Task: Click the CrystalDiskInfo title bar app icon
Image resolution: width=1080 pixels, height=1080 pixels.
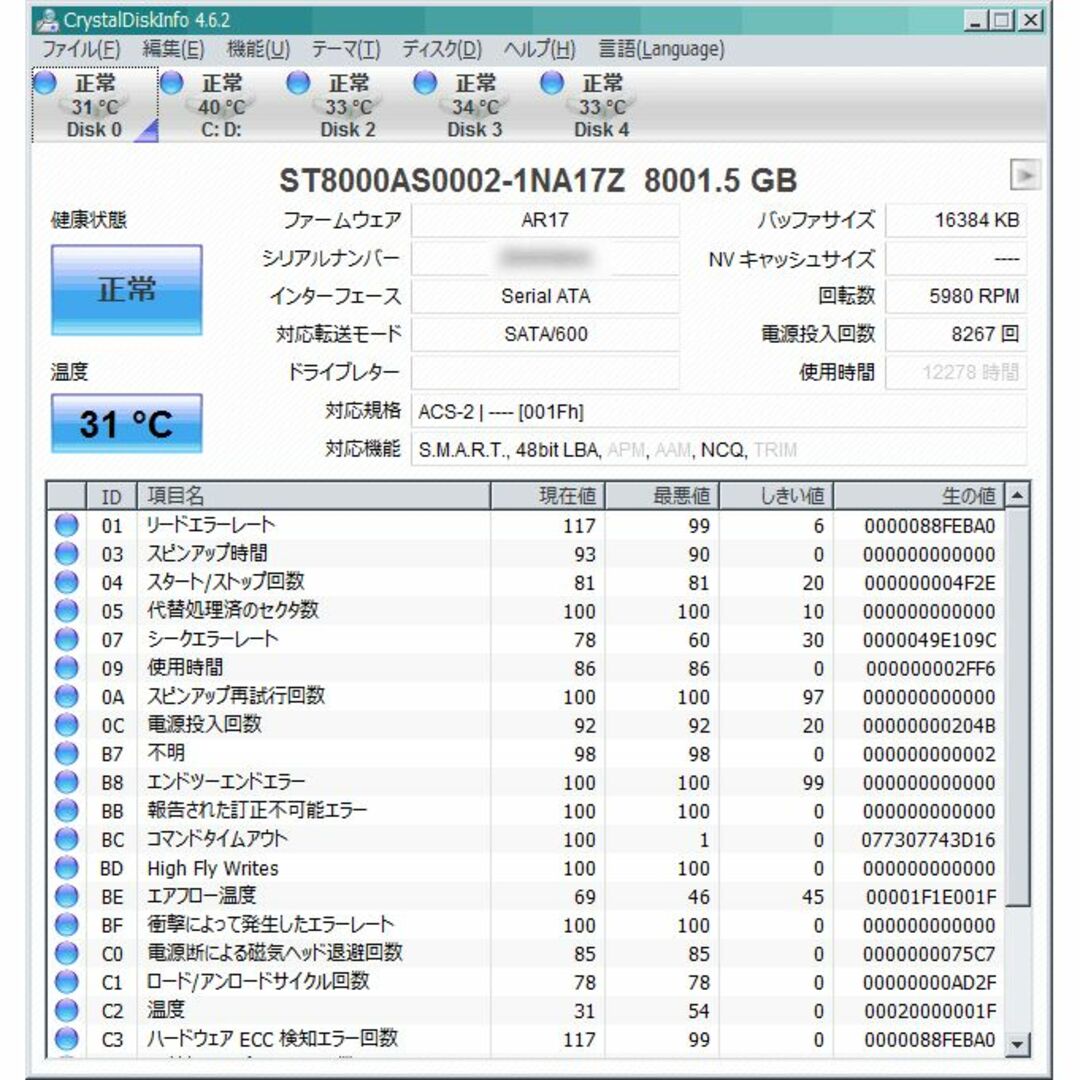Action: pos(47,19)
